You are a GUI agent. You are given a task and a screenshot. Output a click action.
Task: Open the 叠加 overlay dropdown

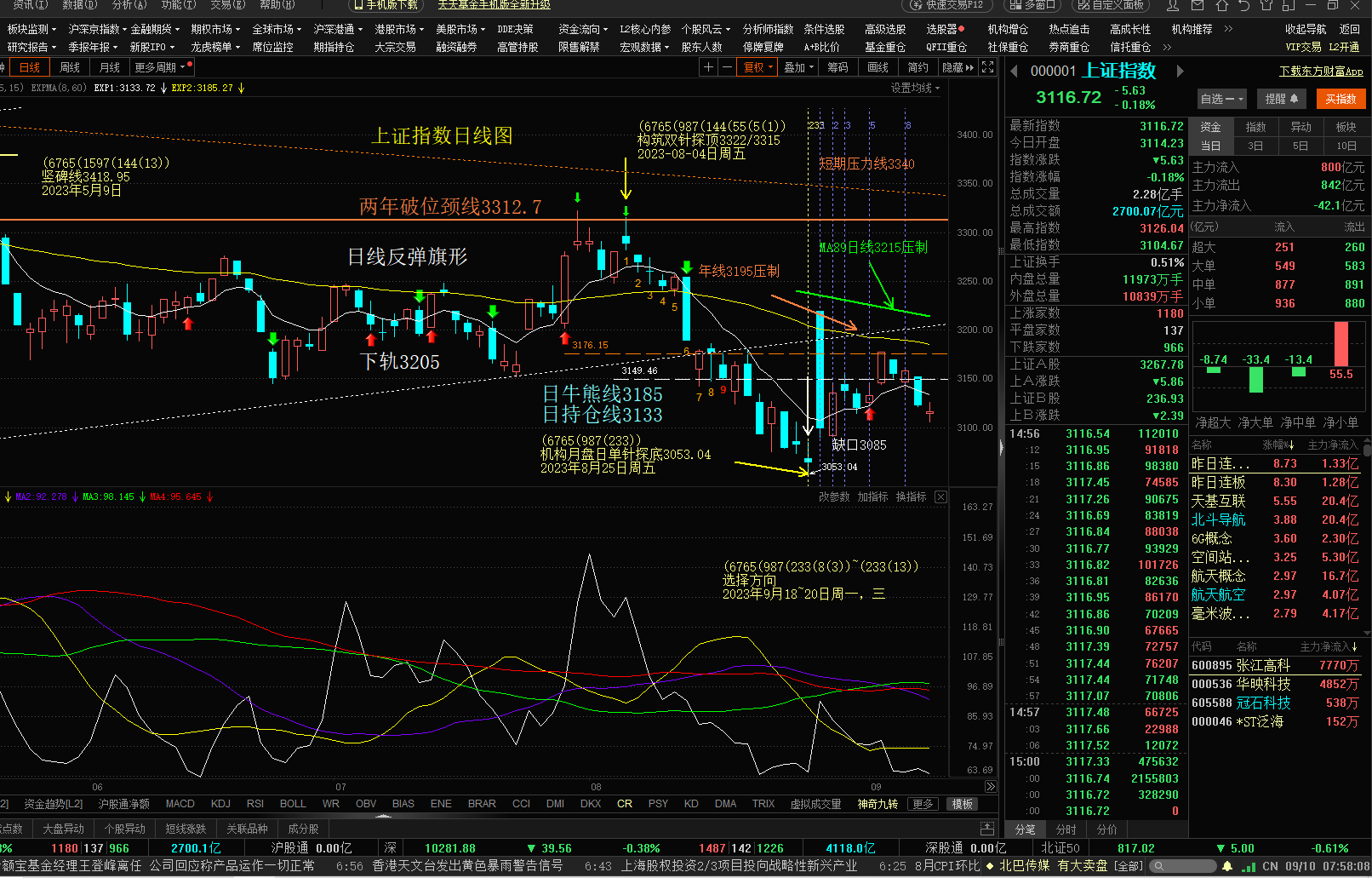pyautogui.click(x=798, y=67)
